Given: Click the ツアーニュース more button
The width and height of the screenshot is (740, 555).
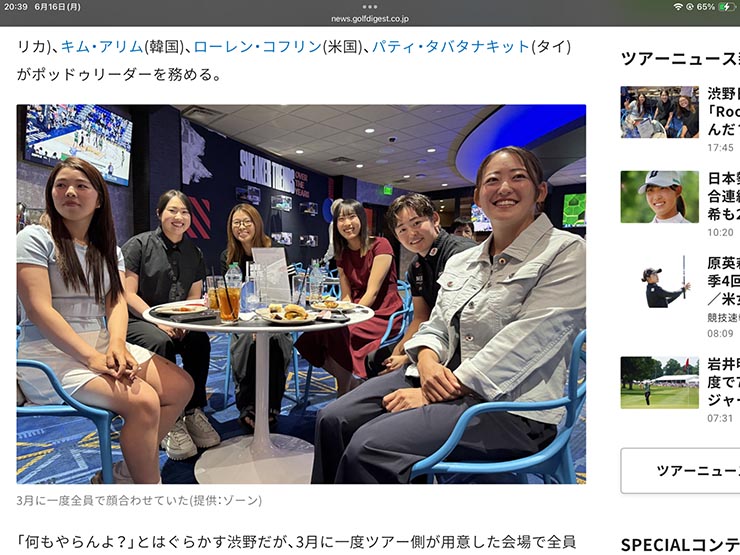Looking at the screenshot, I should (681, 471).
